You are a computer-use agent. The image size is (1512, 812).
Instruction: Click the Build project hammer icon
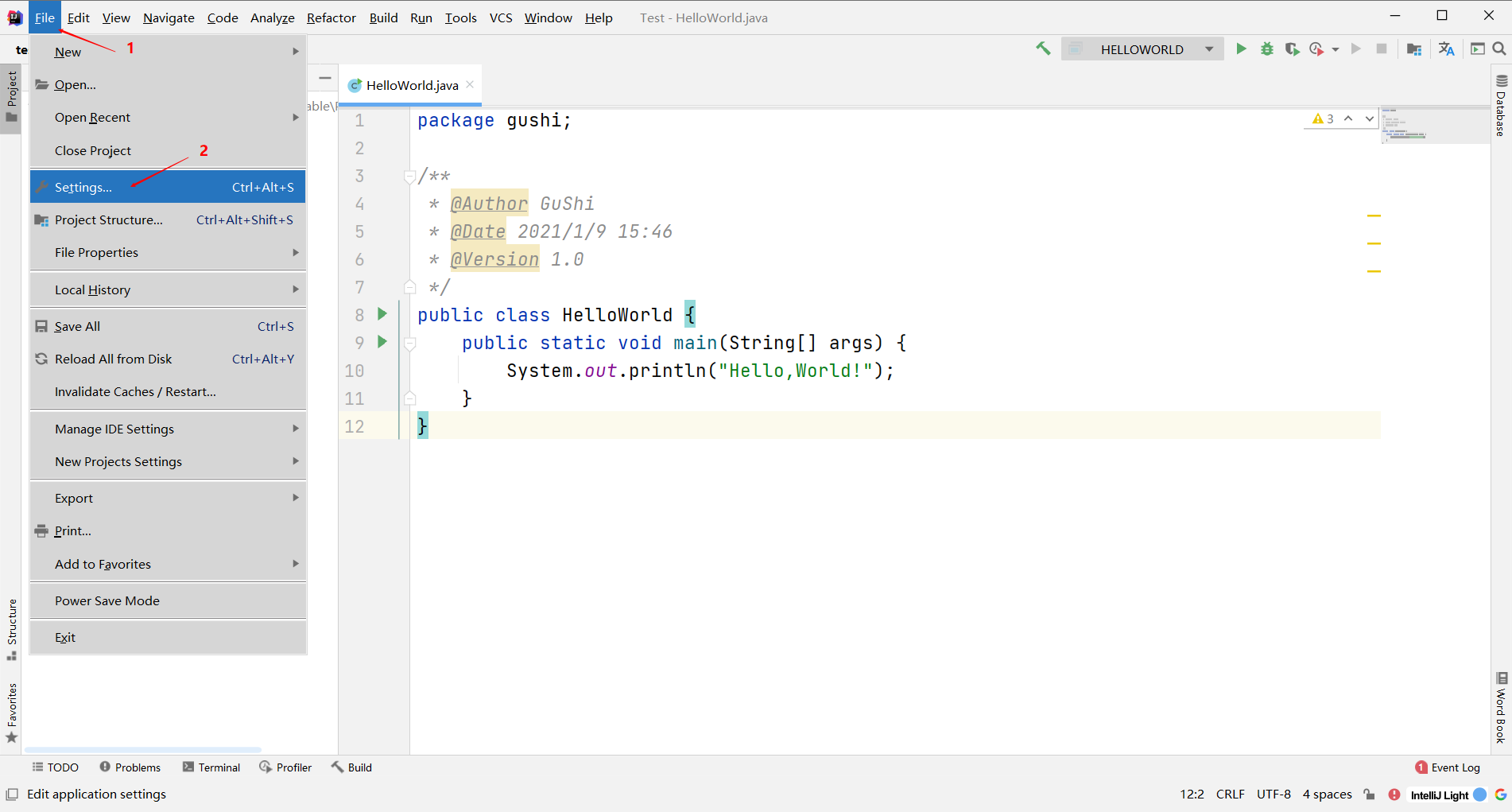[x=1043, y=49]
